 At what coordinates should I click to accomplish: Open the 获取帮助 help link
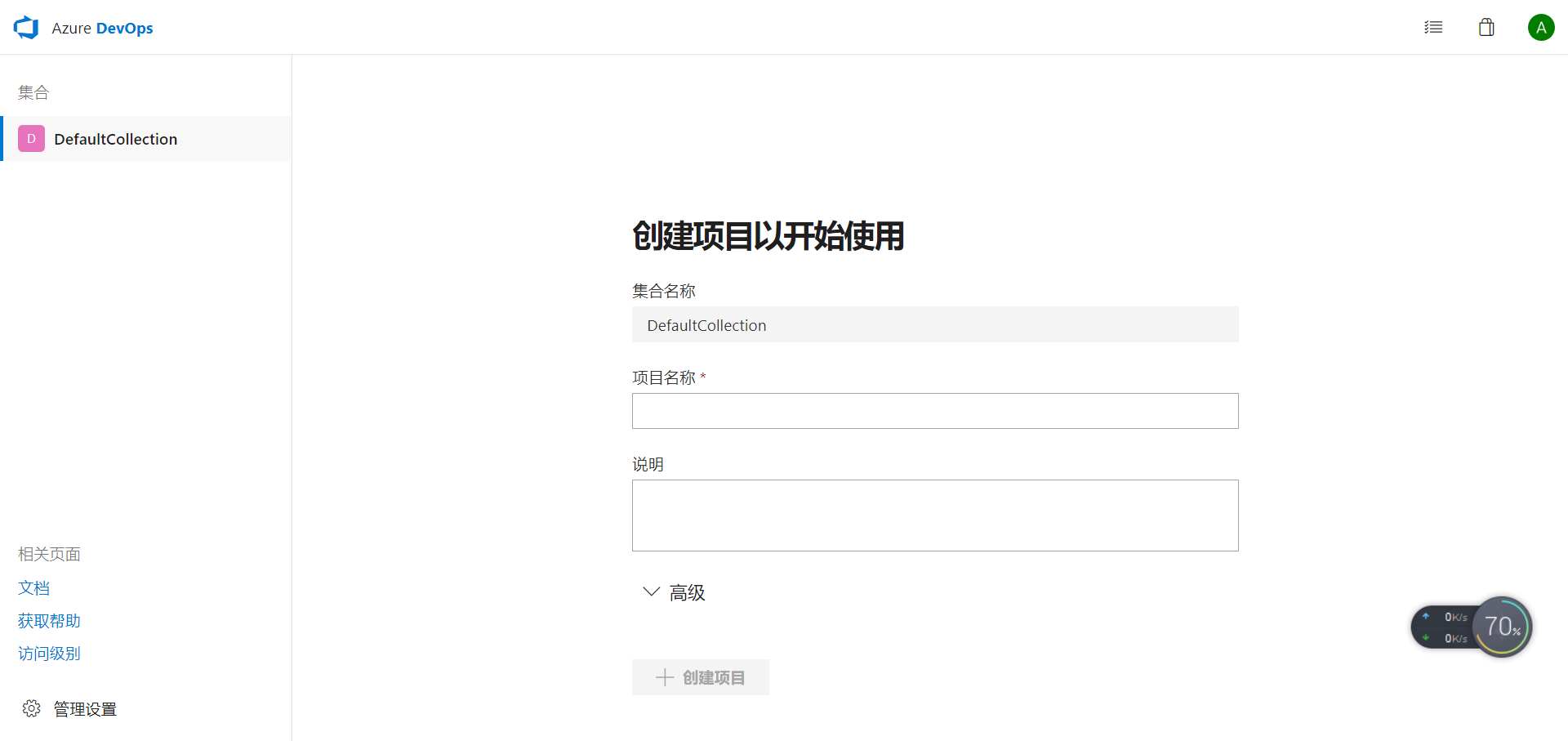click(48, 620)
